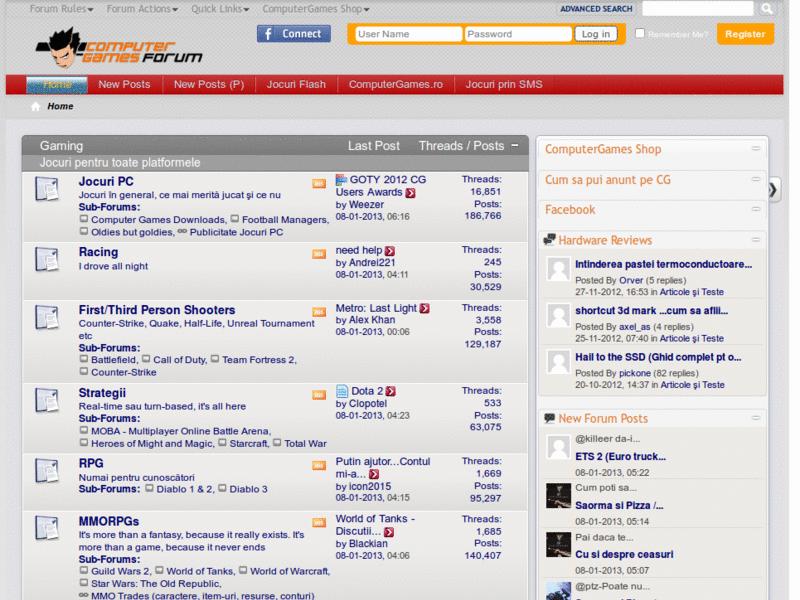
Task: Click the RPG forum status icon
Action: (47, 470)
